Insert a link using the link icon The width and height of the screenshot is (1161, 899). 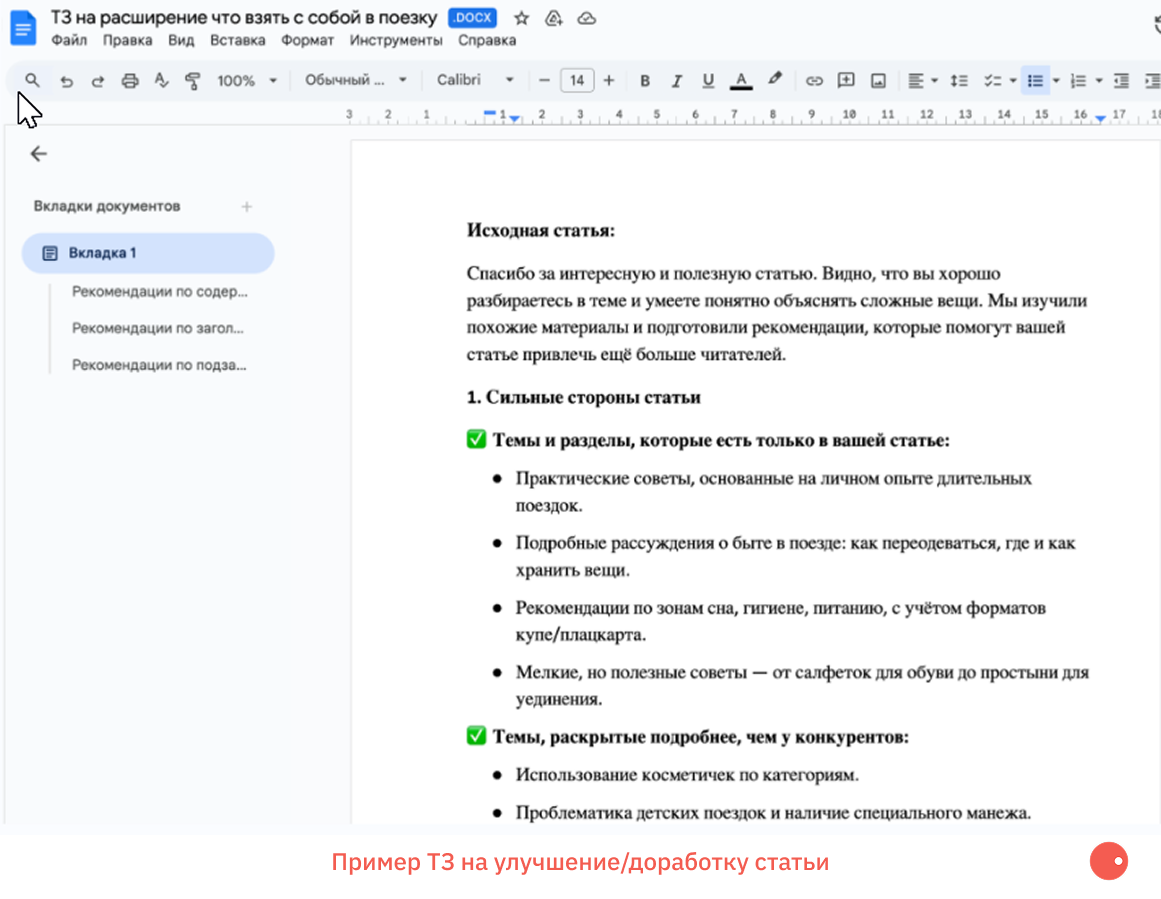click(814, 81)
